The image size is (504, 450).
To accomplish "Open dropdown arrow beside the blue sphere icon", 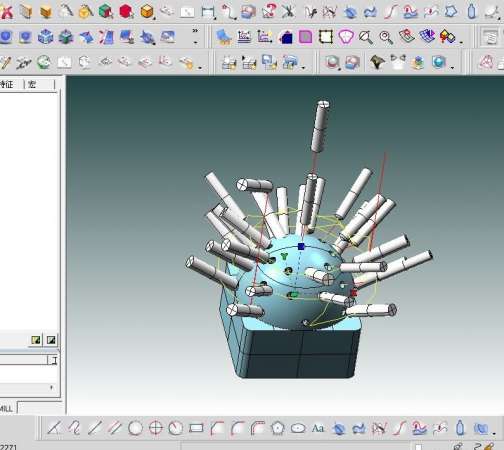I will click(x=452, y=68).
